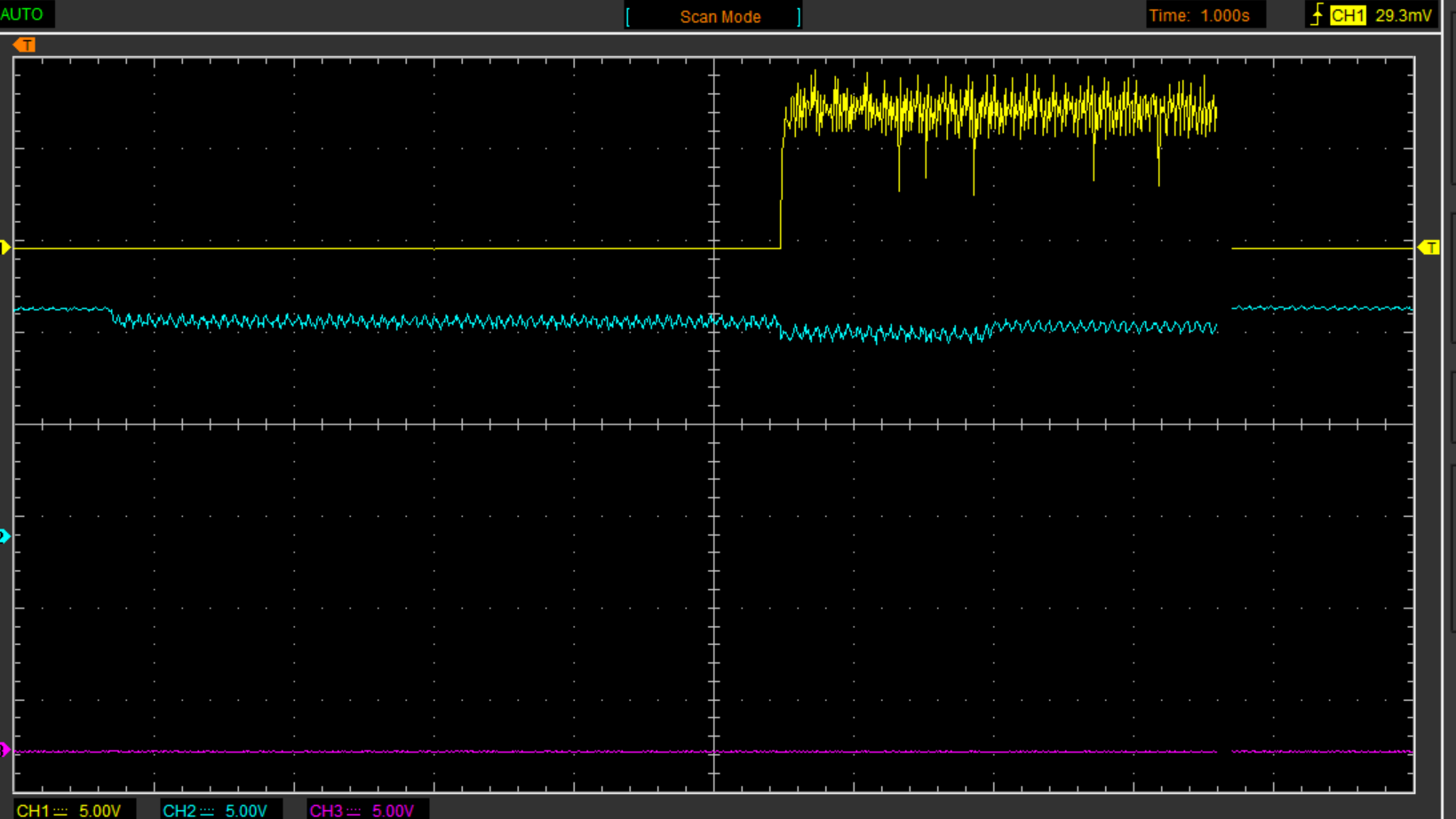This screenshot has height=819, width=1456.
Task: Click the CH1 DC coupling symbol
Action: click(60, 811)
